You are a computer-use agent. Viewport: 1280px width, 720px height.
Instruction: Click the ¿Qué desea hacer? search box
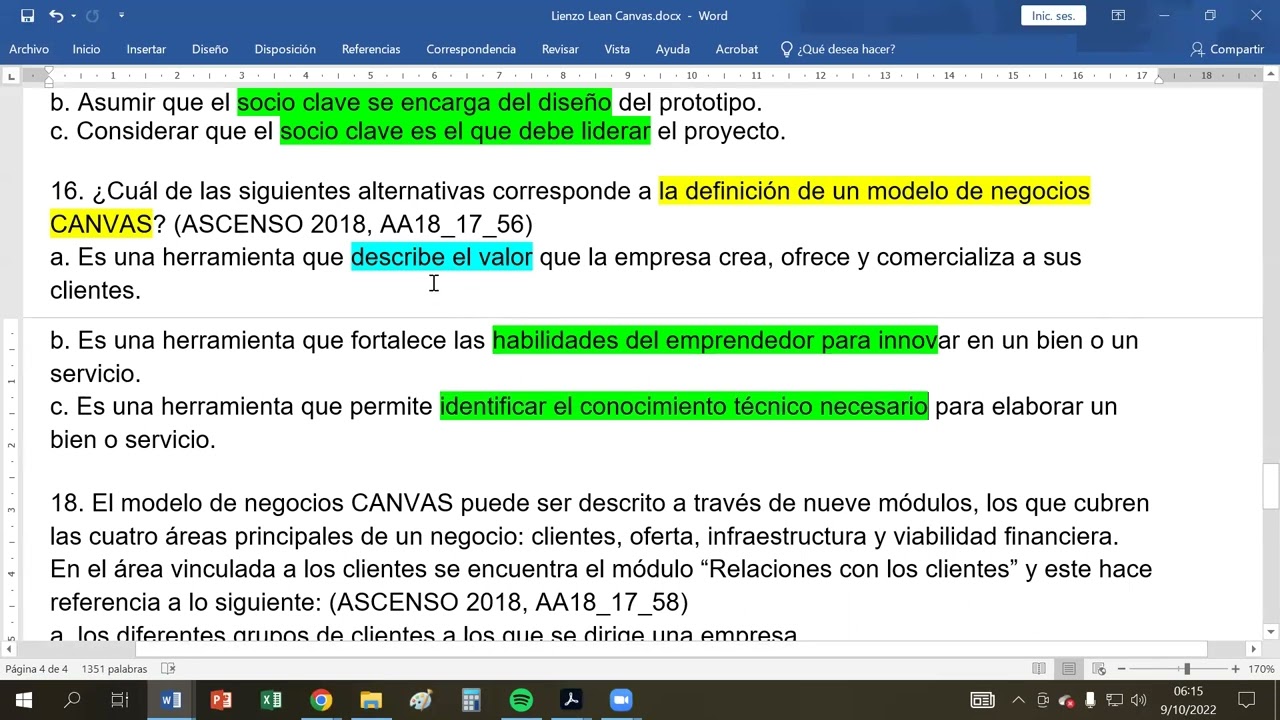838,49
